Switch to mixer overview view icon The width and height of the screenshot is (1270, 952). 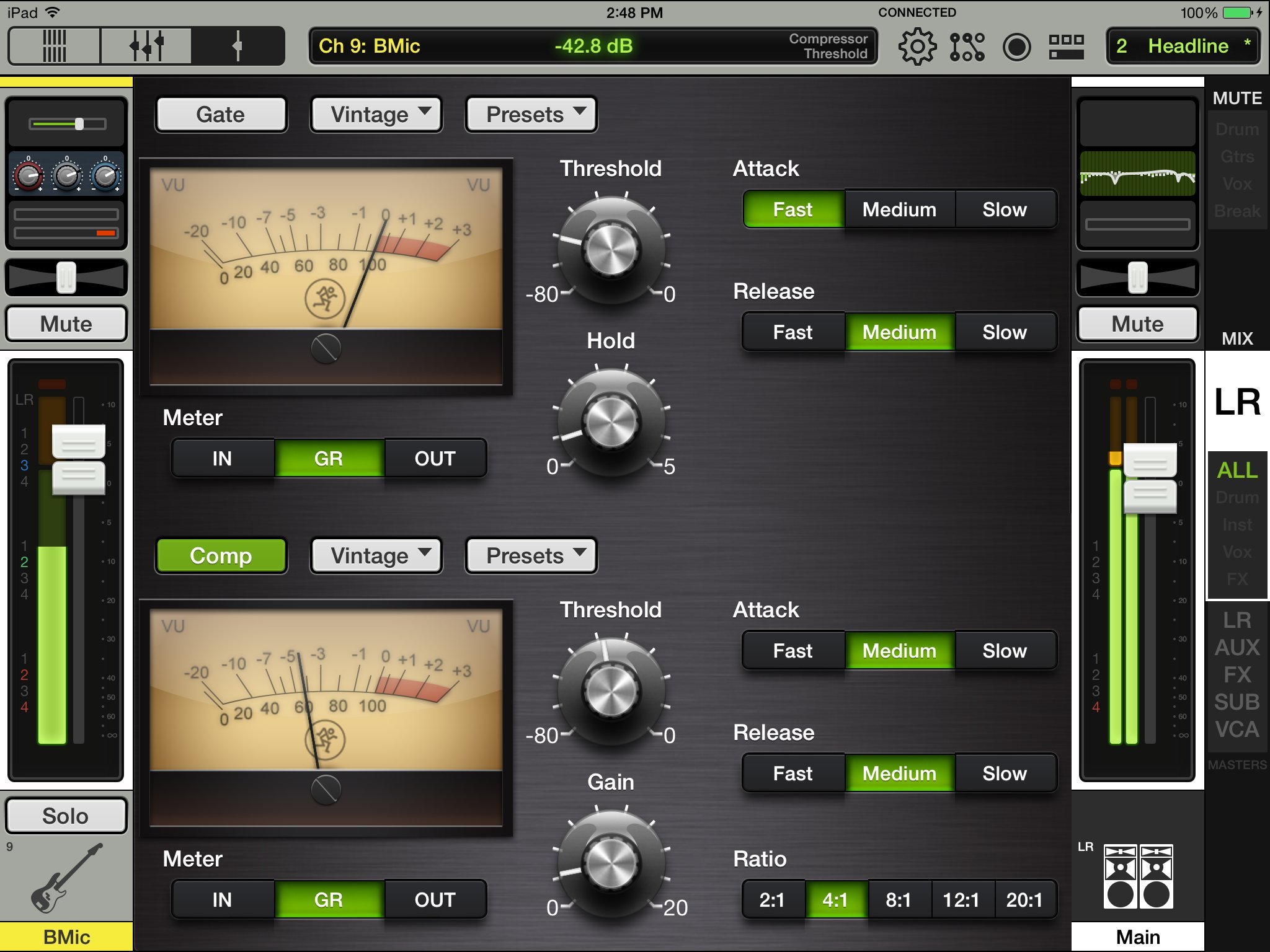(55, 45)
